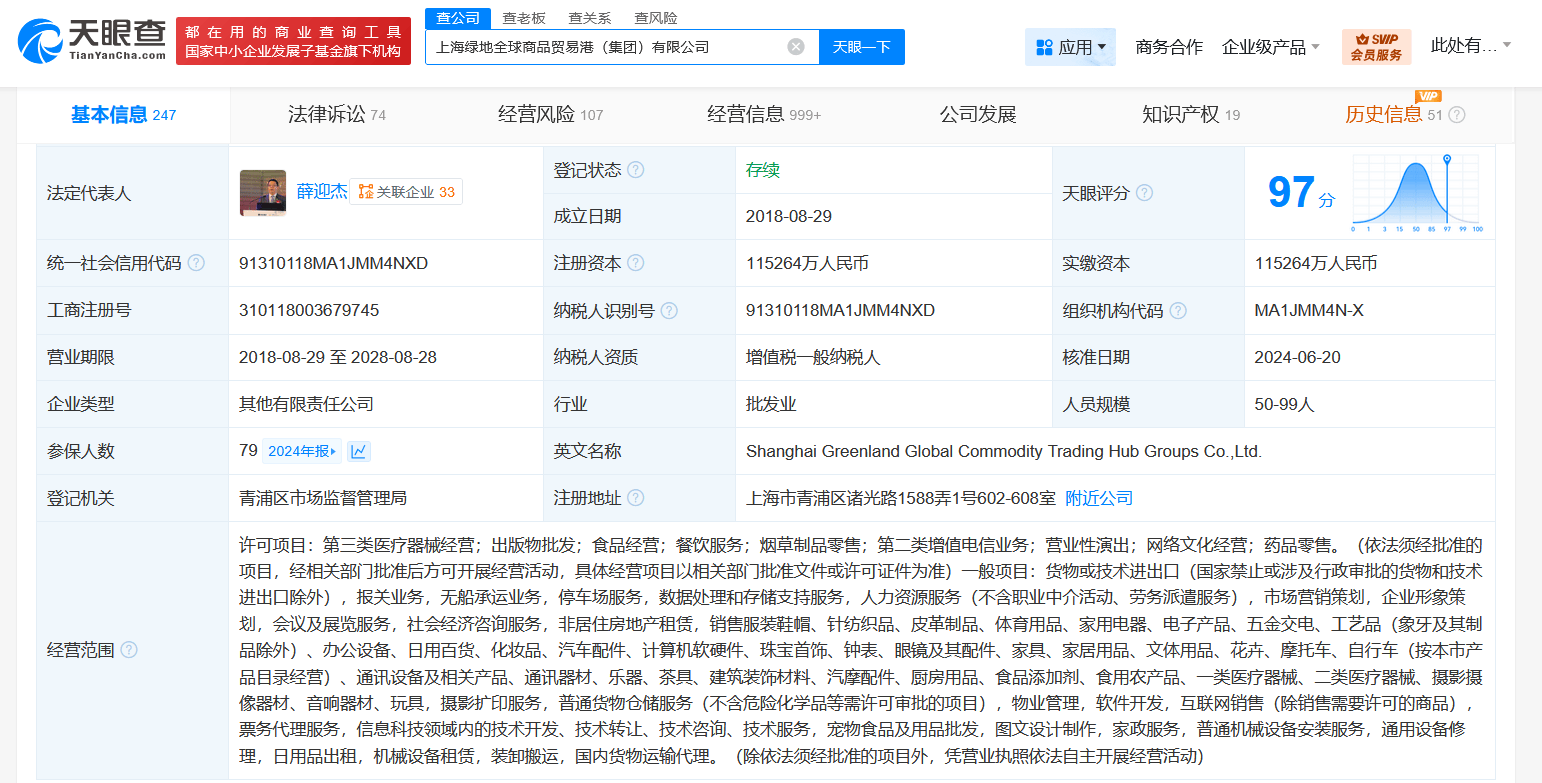Click the red promotional banner
Screen dimensions: 1542x783
click(293, 41)
